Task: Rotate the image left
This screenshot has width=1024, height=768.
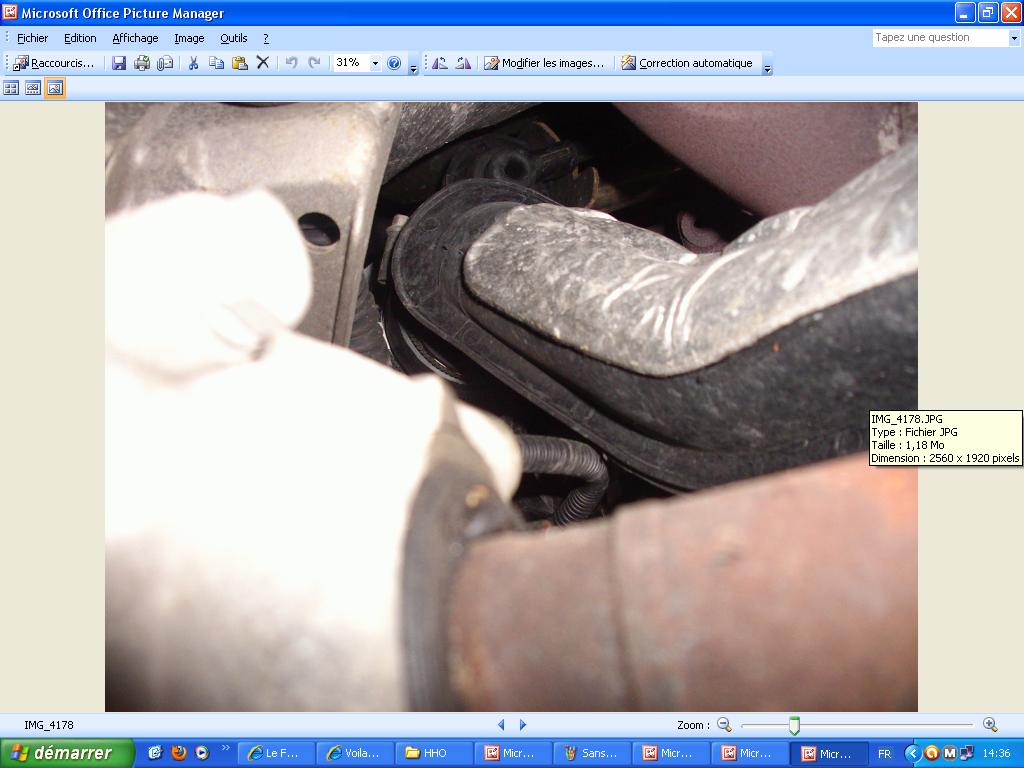Action: (x=439, y=63)
